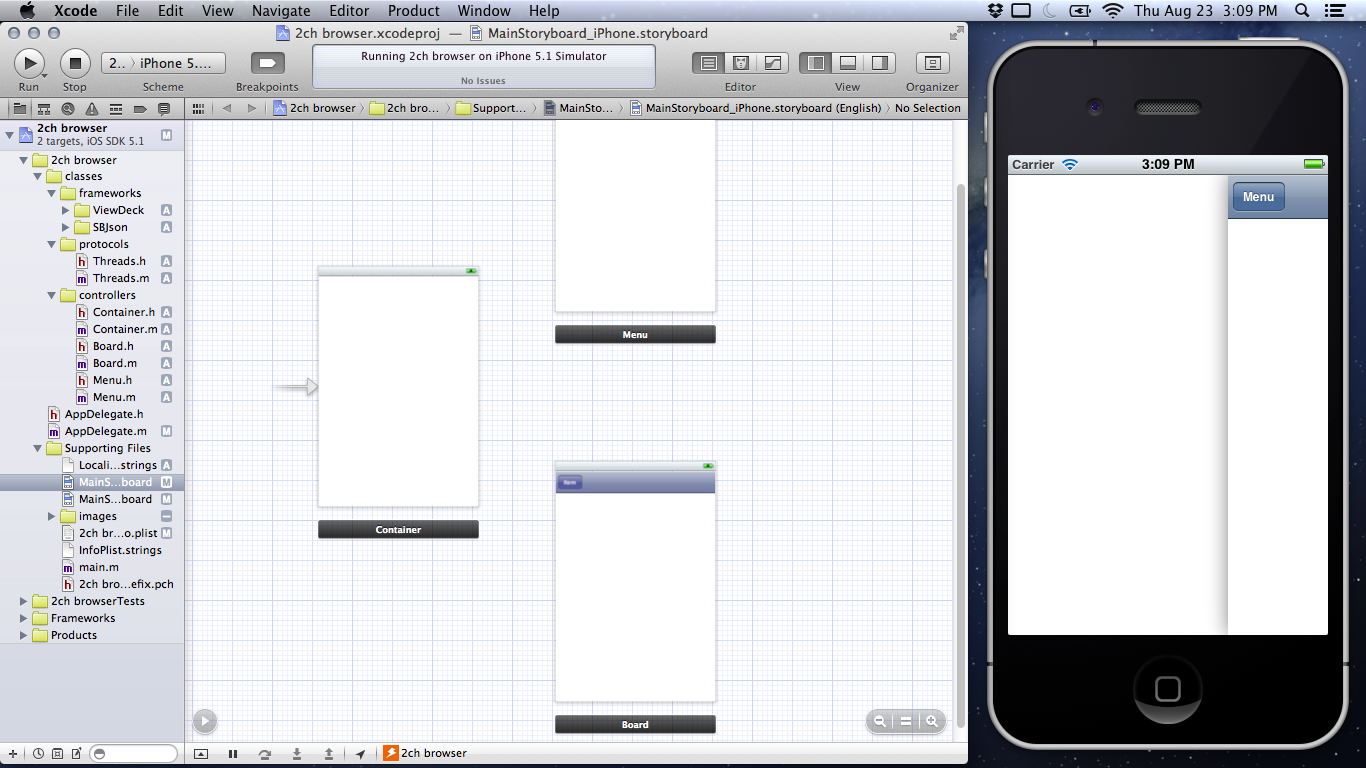The width and height of the screenshot is (1366, 768).
Task: Zoom out the storyboard canvas
Action: point(880,721)
